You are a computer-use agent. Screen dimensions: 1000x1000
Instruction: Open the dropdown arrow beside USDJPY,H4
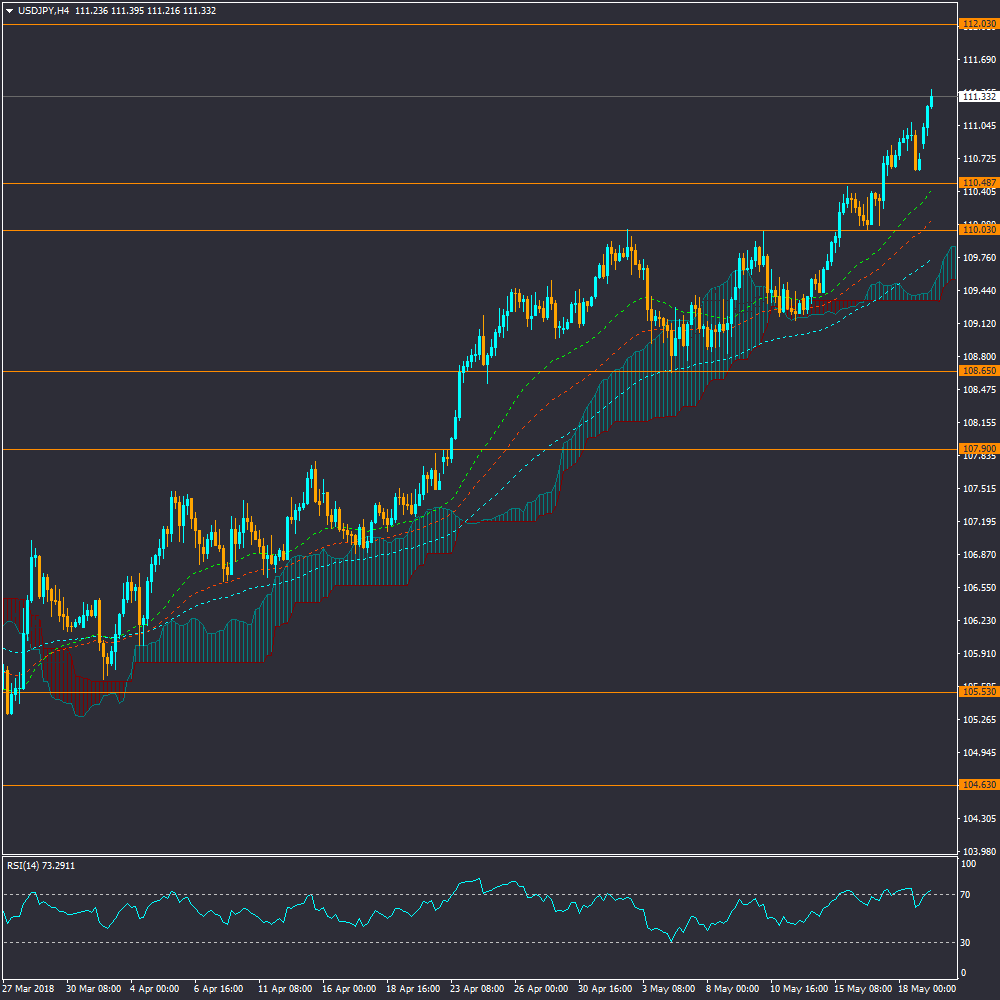tap(10, 11)
